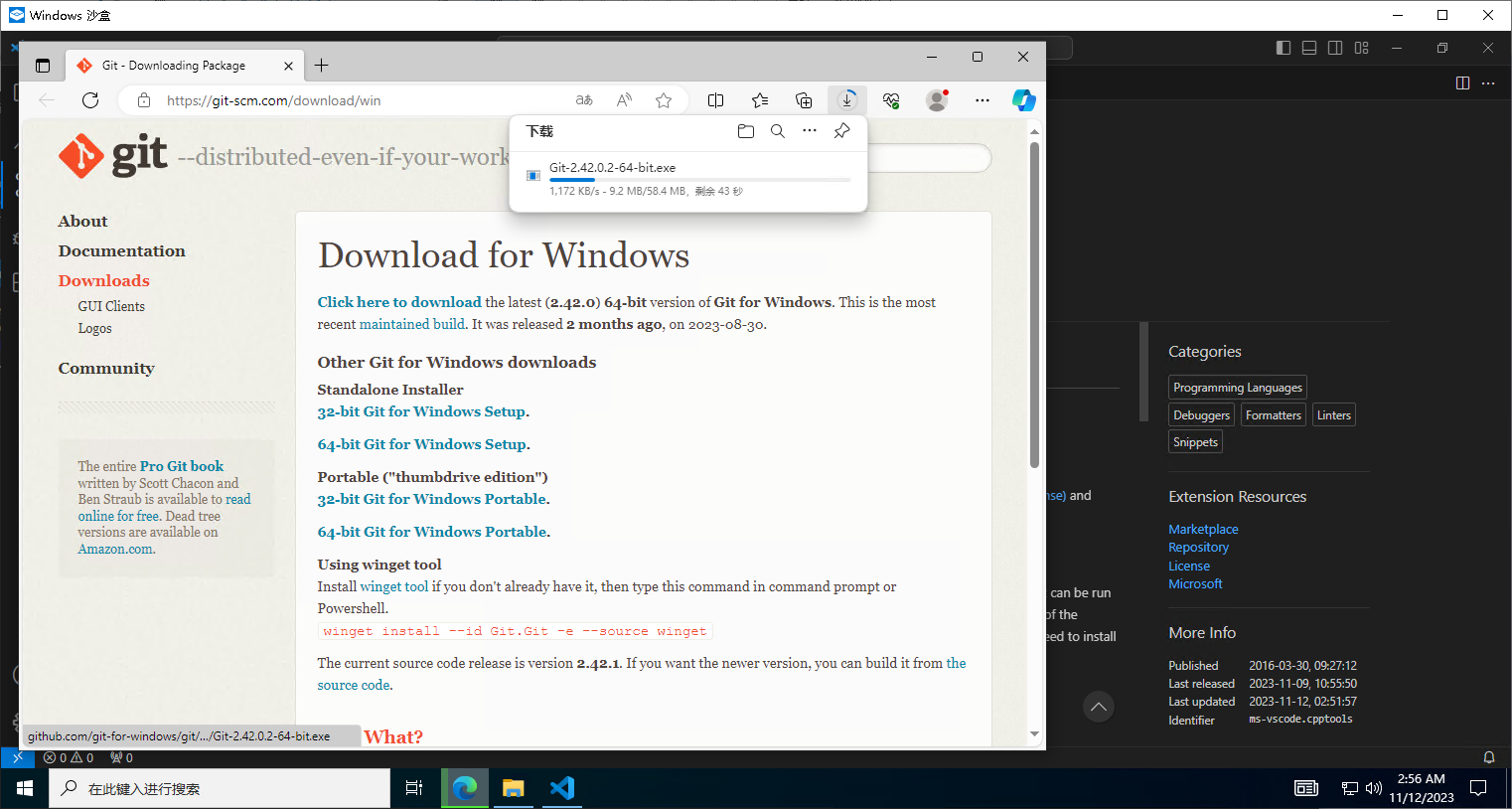Click VS Code notifications bell
This screenshot has height=809, width=1512.
[1488, 757]
